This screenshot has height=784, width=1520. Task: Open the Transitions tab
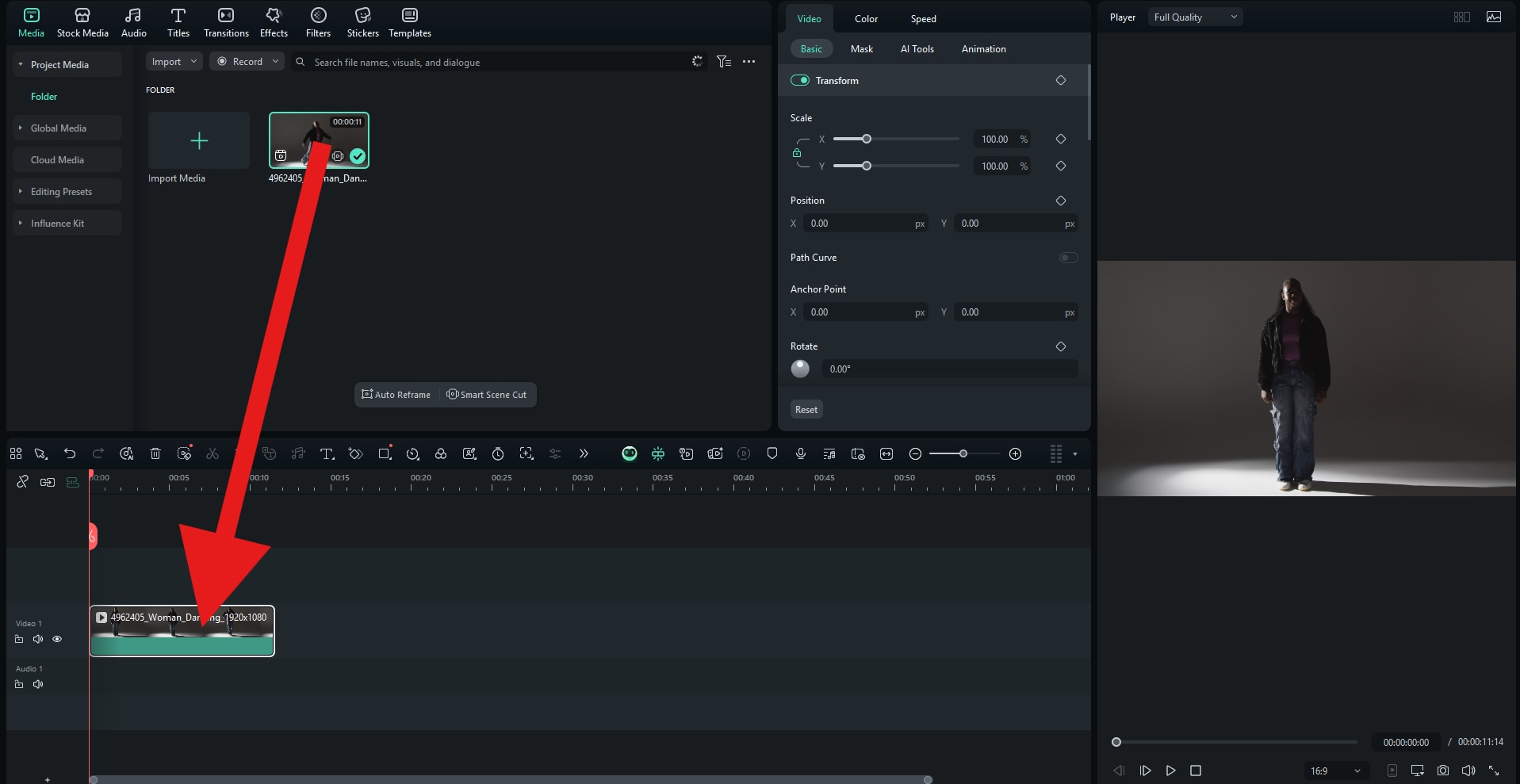(x=226, y=22)
